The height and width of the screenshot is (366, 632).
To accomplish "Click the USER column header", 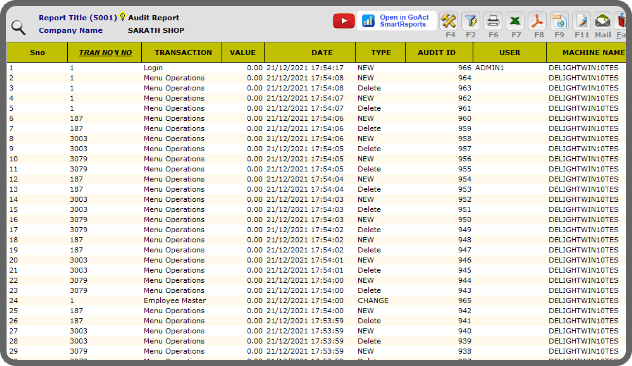I will [510, 52].
